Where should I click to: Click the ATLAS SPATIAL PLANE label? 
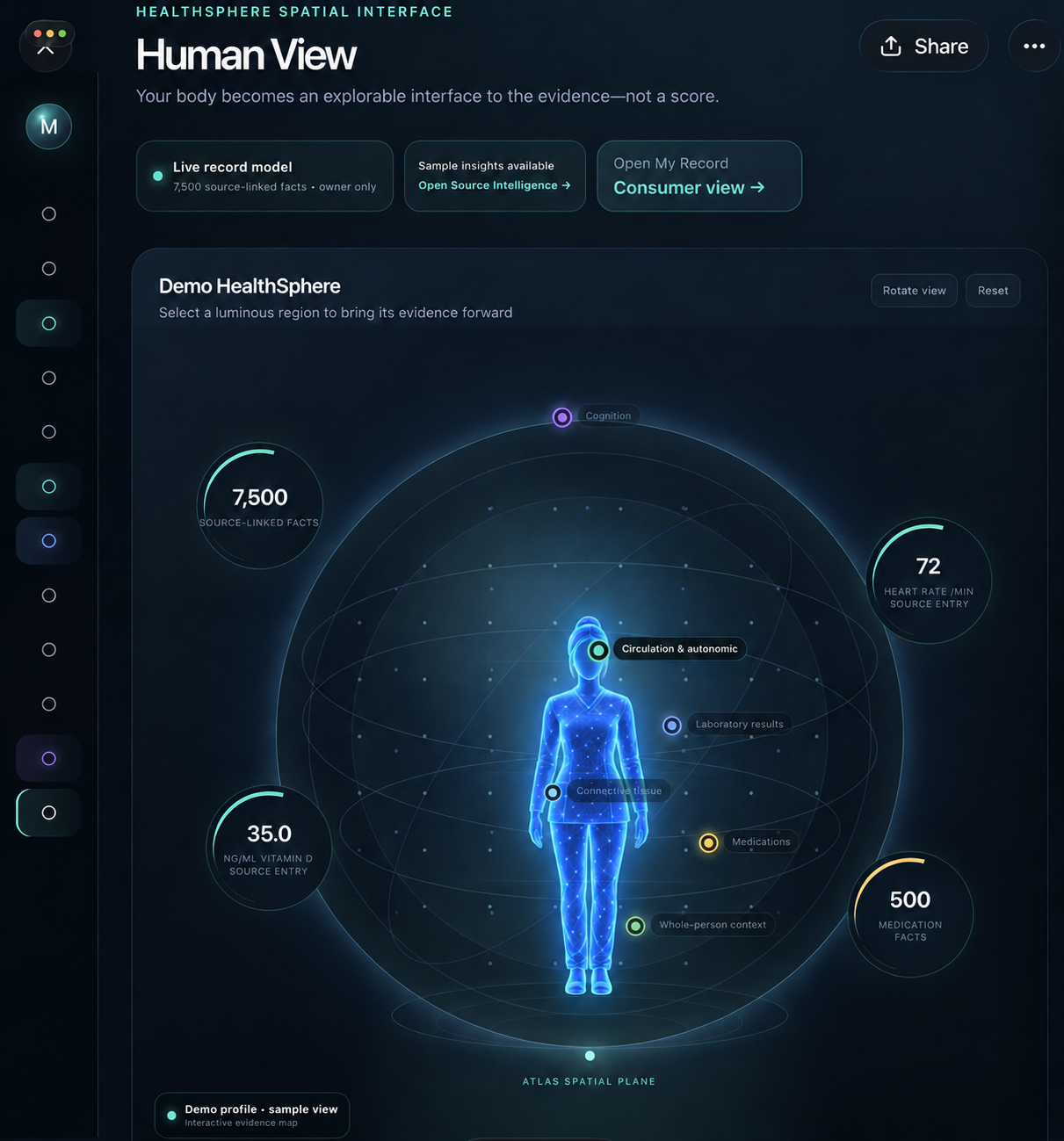pyautogui.click(x=590, y=1081)
